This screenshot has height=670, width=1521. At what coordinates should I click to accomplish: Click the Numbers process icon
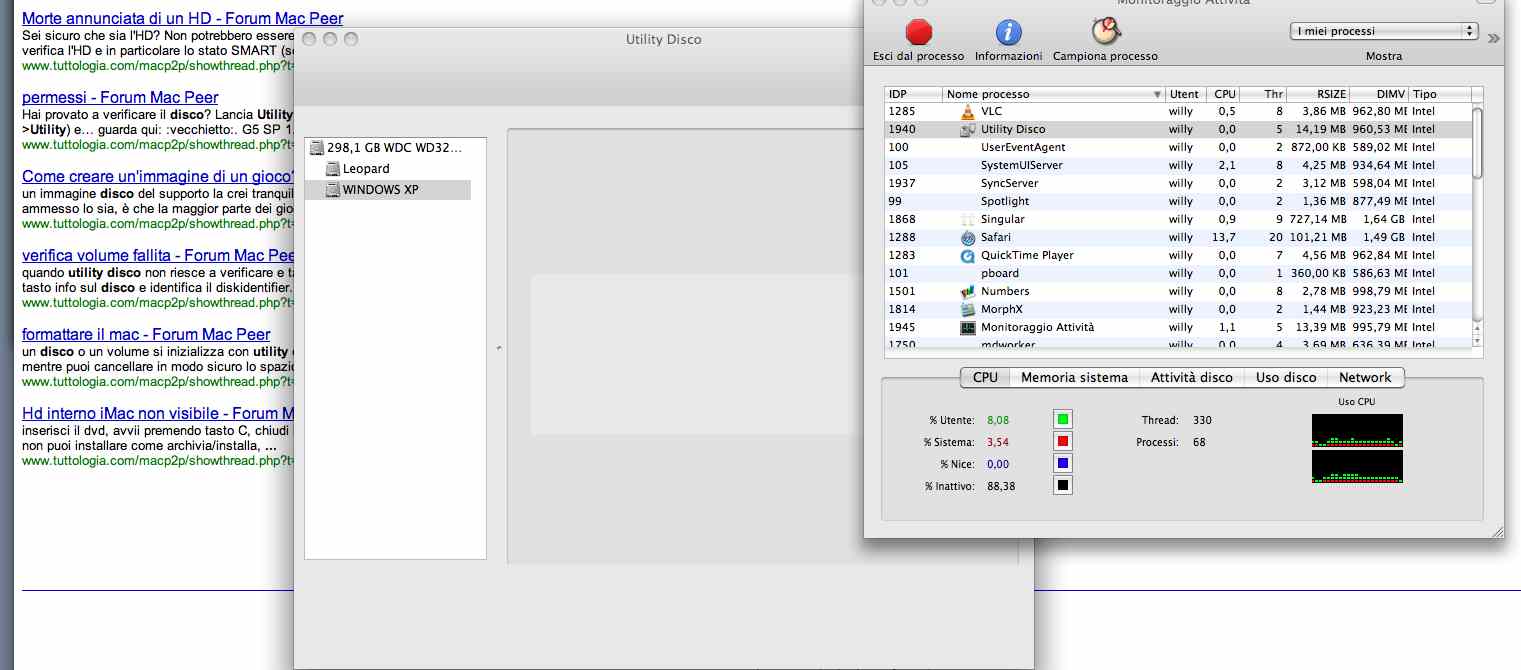[x=967, y=291]
